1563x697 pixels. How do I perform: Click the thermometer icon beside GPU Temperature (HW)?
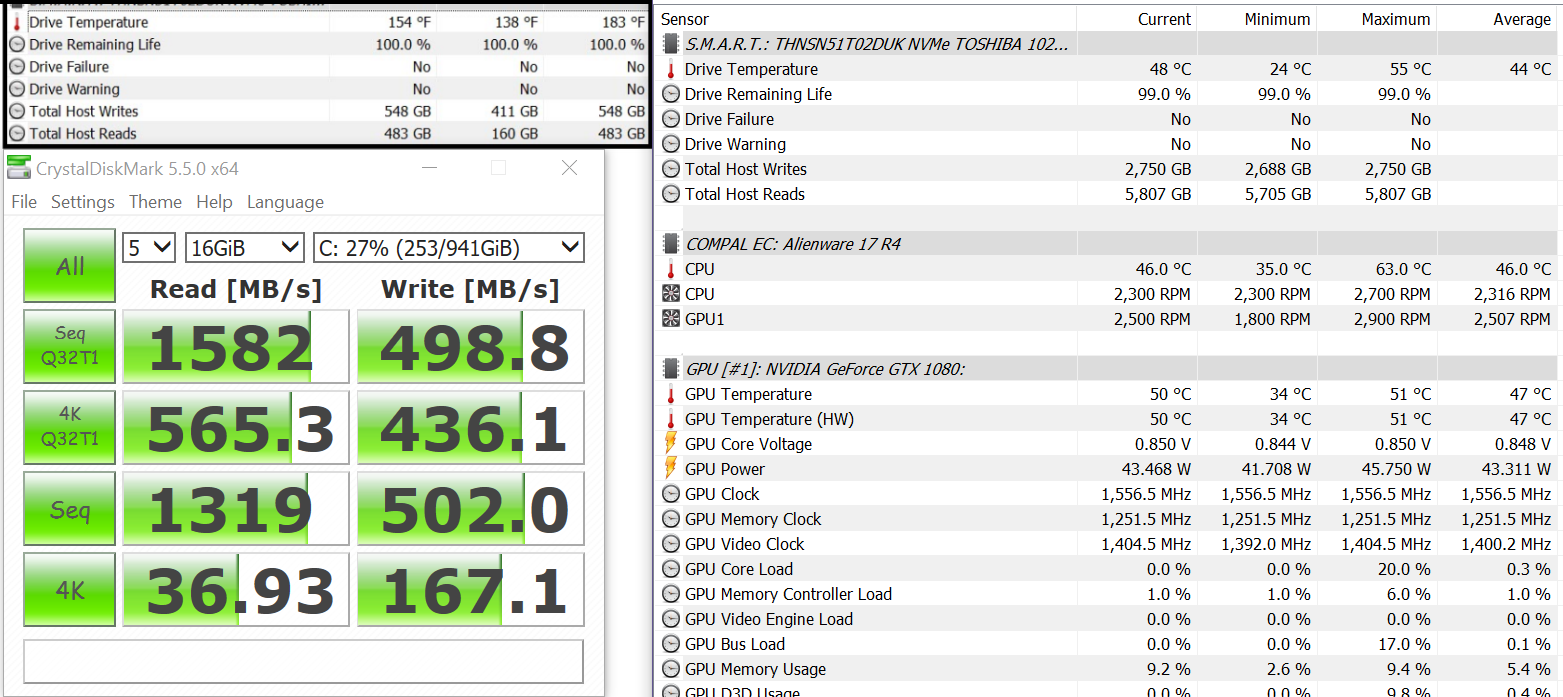click(x=671, y=419)
